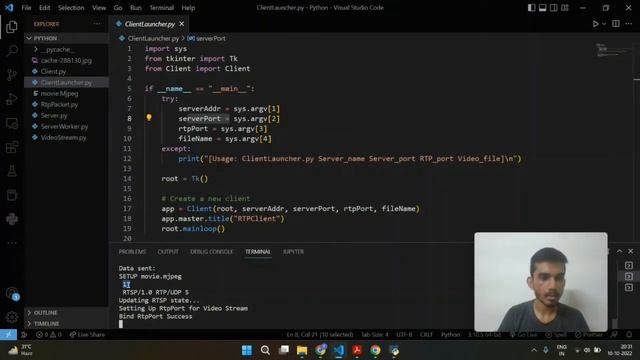Maximize the terminal panel with chevron
The image size is (640, 360).
click(x=620, y=251)
